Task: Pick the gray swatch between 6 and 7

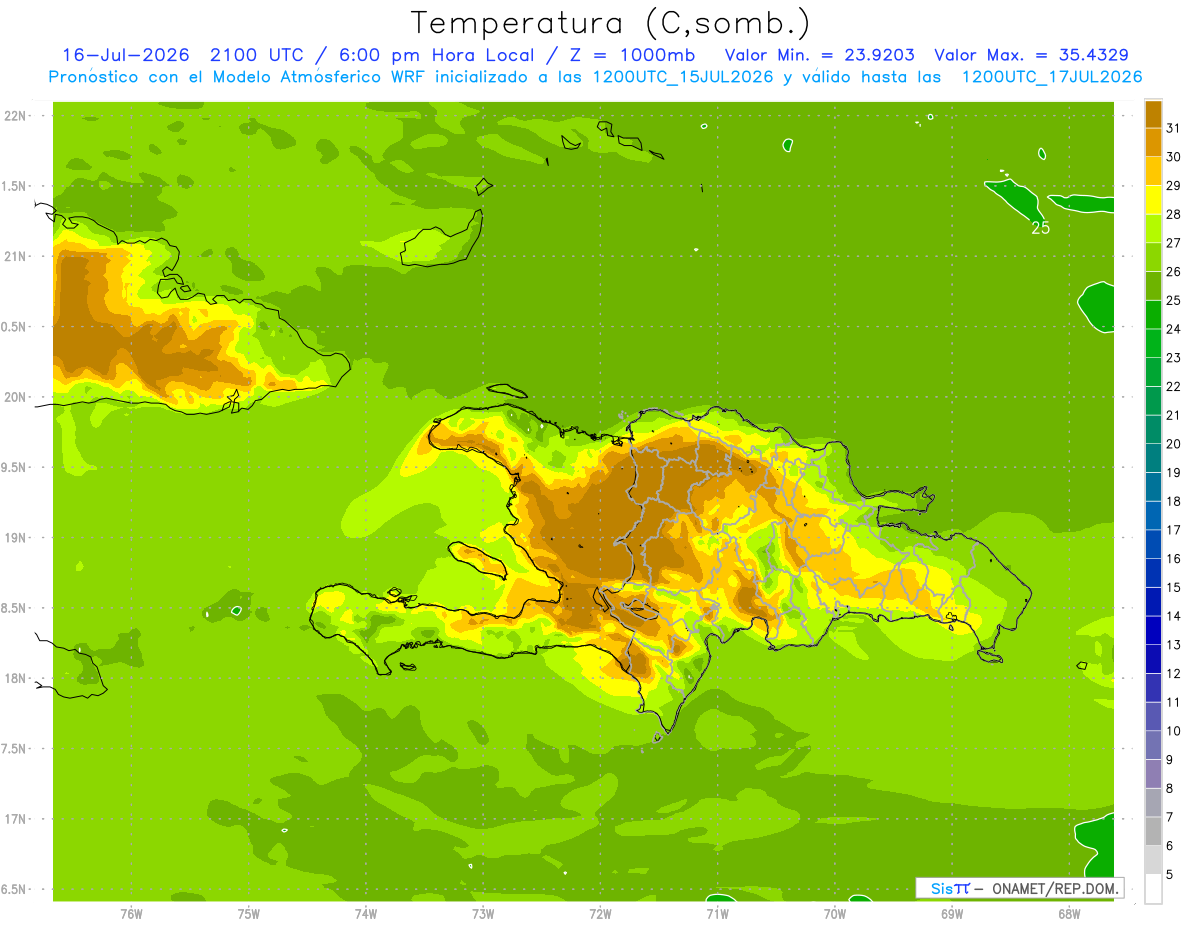Action: point(1153,832)
